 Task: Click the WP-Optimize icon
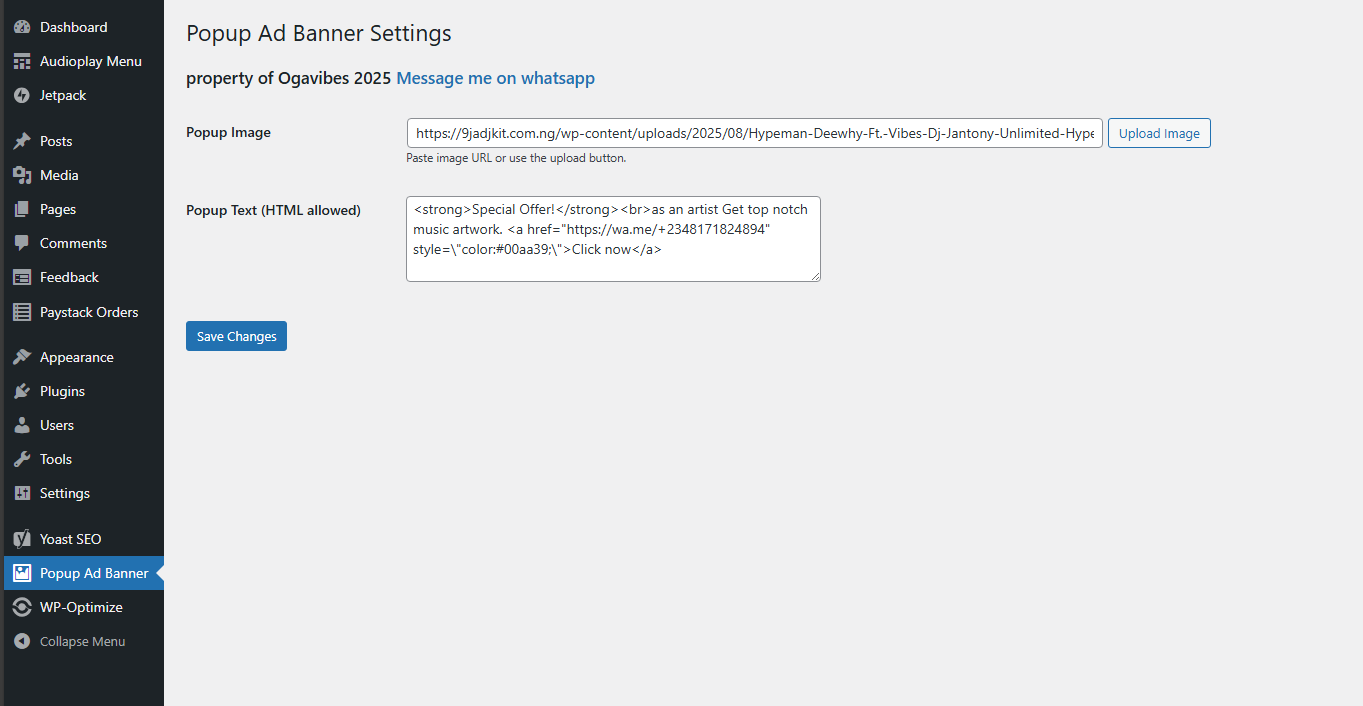[22, 607]
